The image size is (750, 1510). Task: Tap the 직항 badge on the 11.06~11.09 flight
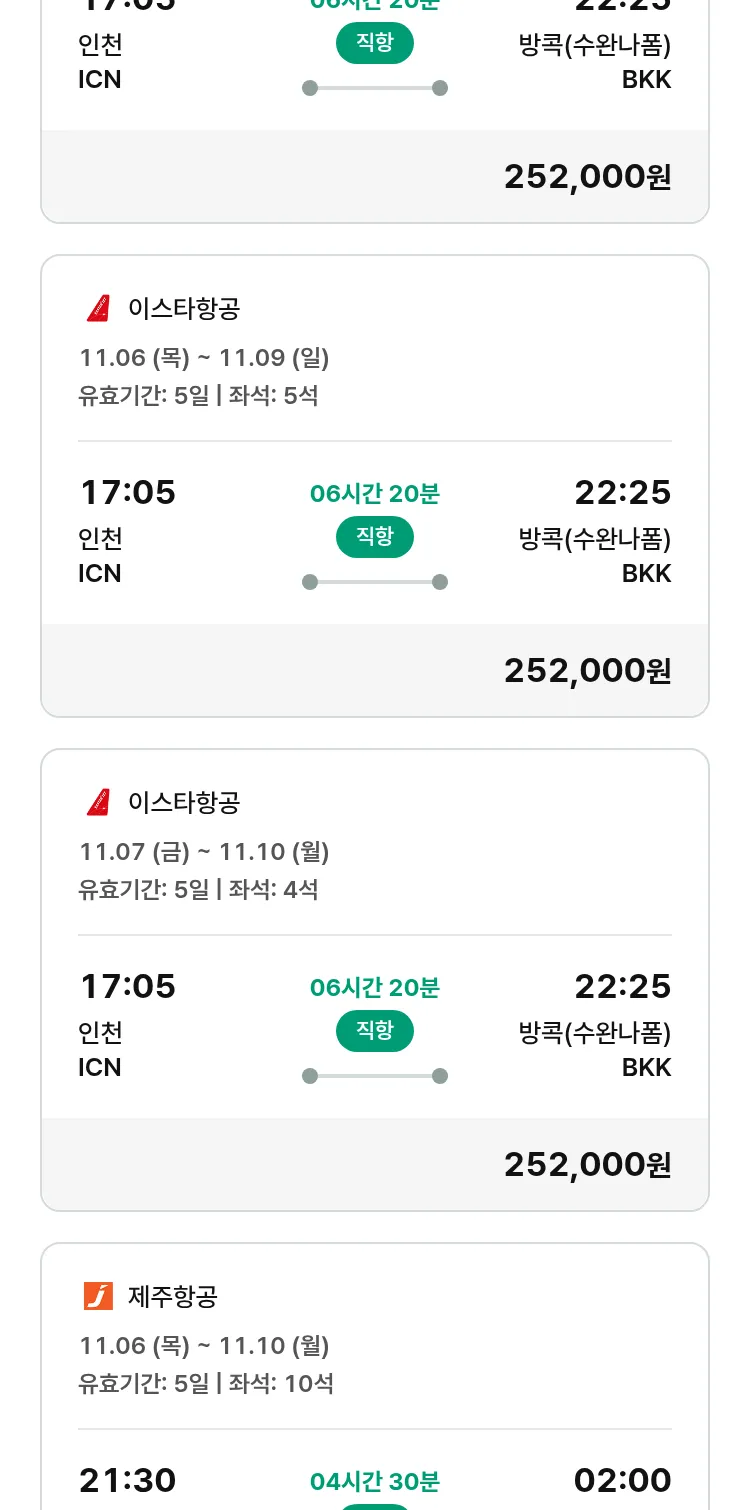(375, 537)
